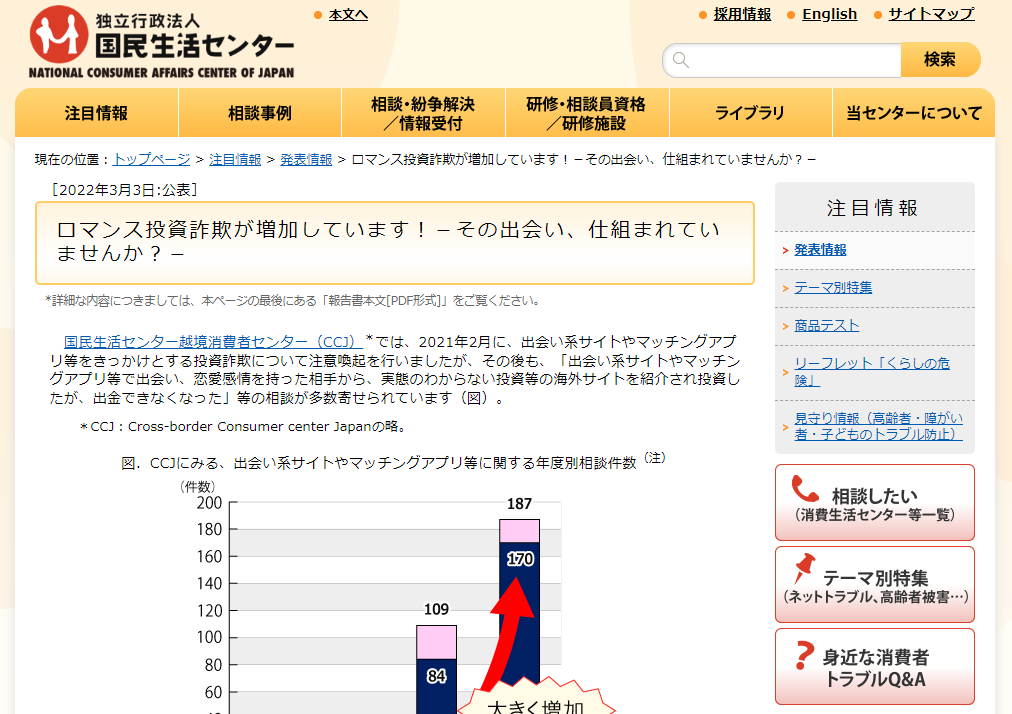The image size is (1012, 714).
Task: Jump to 本文へ skip link
Action: (x=348, y=15)
